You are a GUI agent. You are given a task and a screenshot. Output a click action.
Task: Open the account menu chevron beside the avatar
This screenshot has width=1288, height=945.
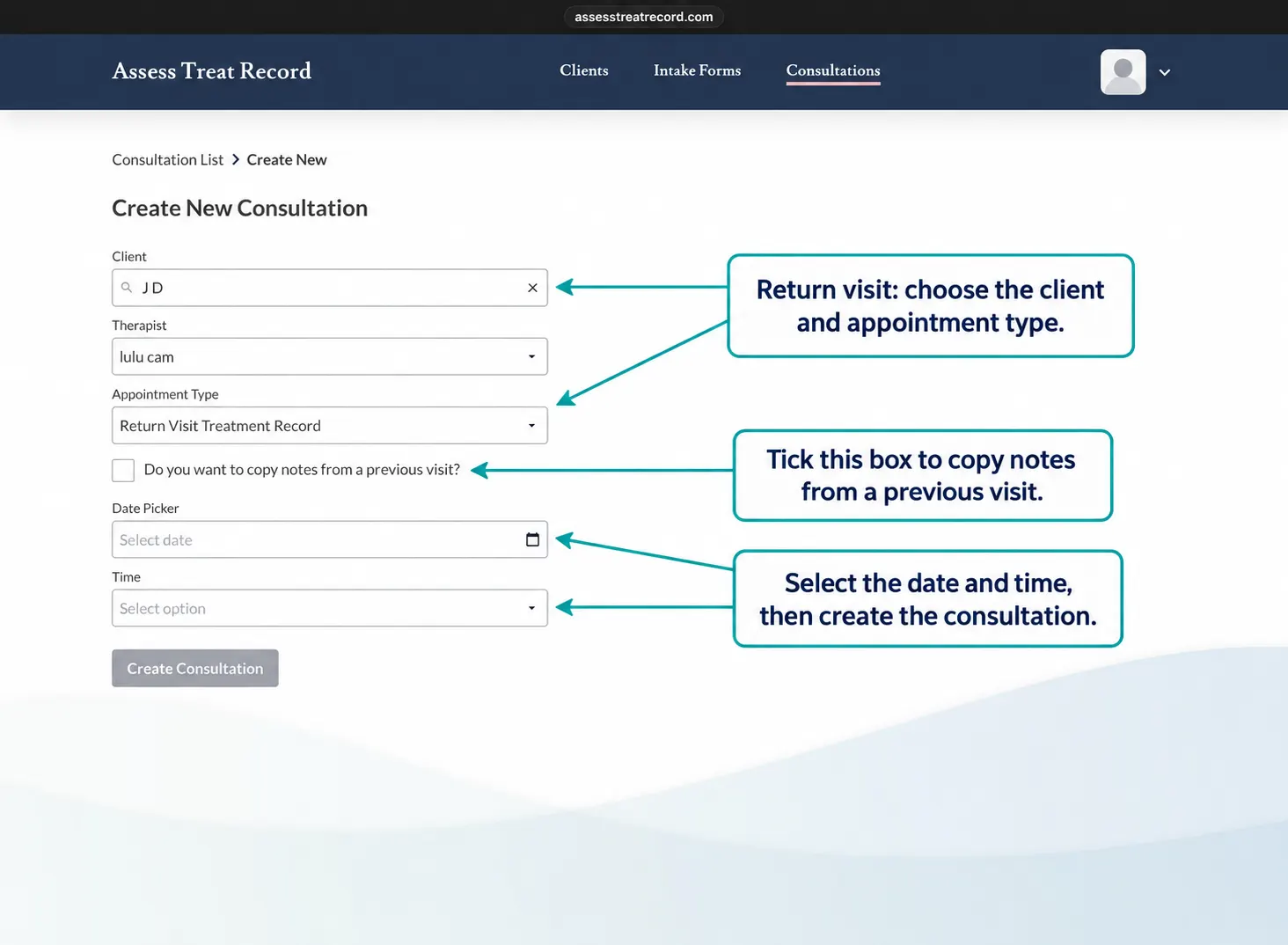click(1164, 72)
